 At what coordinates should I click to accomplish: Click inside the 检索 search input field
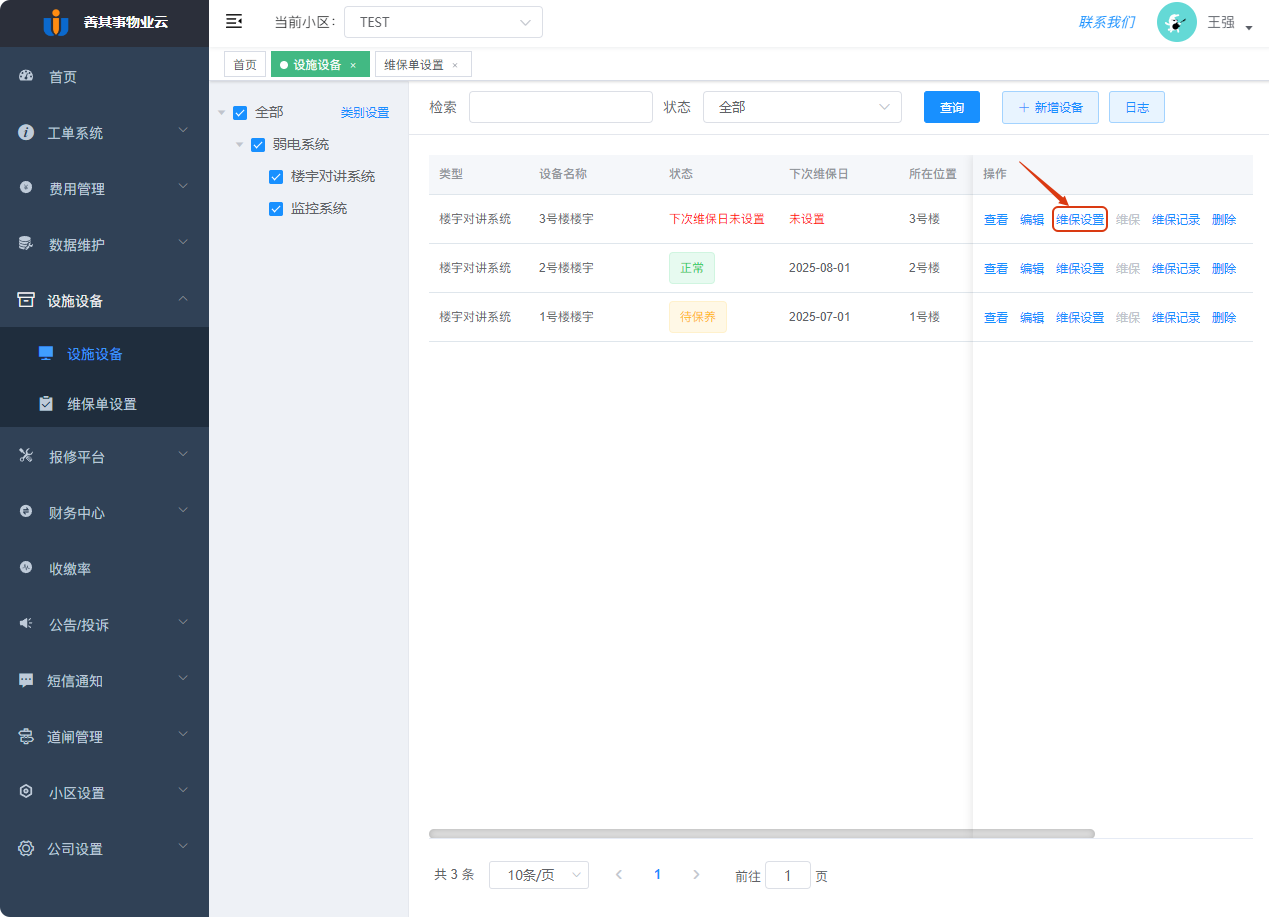[560, 106]
